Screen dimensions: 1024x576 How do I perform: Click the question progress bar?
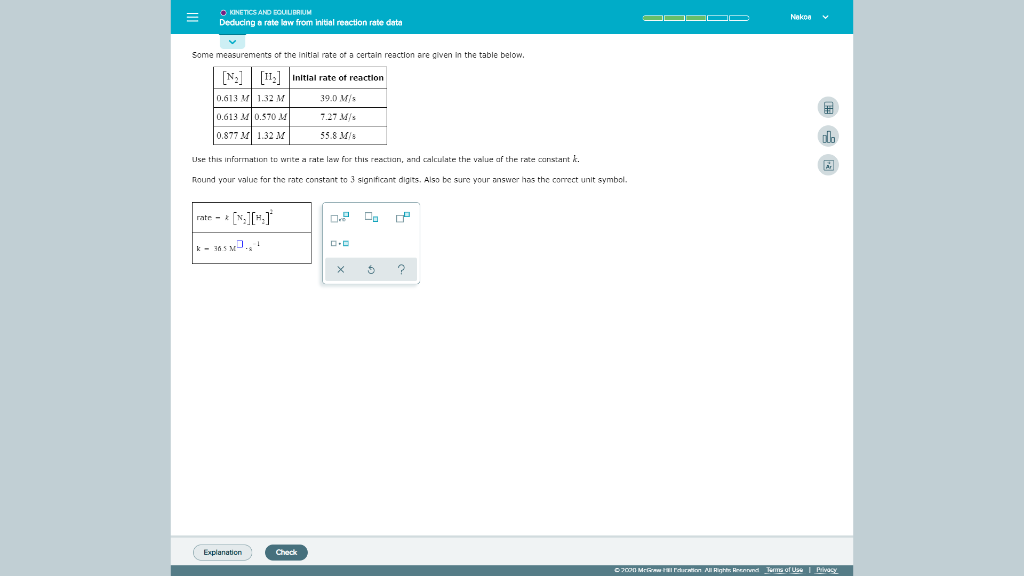[696, 18]
